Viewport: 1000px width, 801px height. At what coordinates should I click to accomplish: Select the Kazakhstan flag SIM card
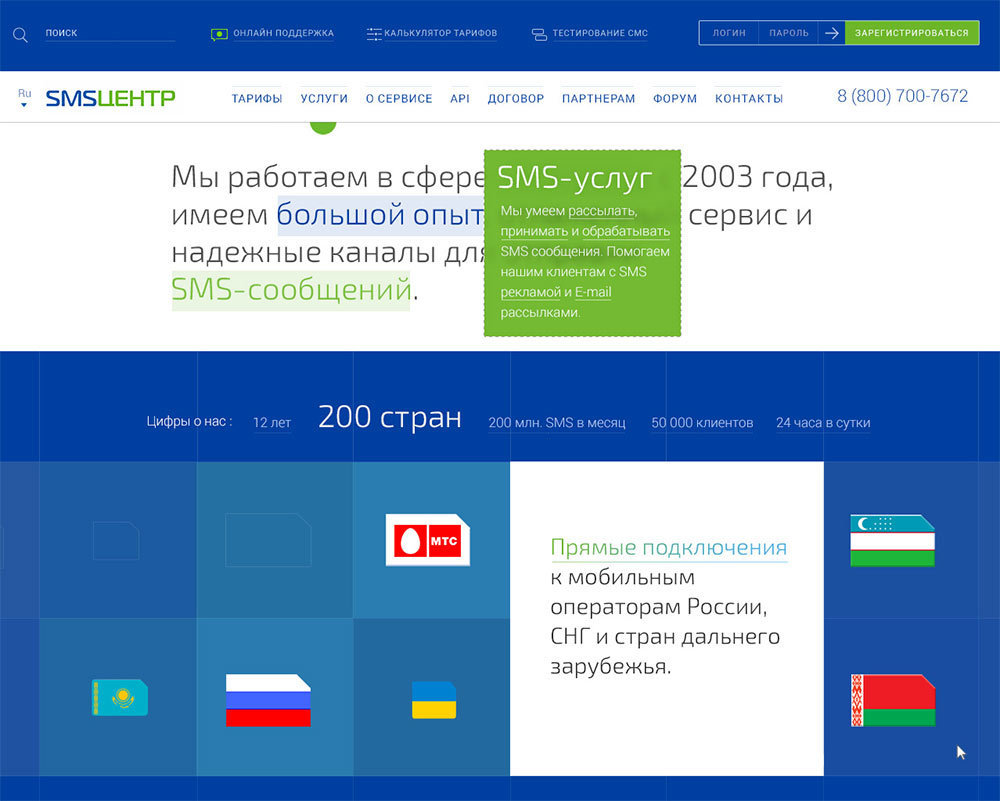pyautogui.click(x=120, y=697)
